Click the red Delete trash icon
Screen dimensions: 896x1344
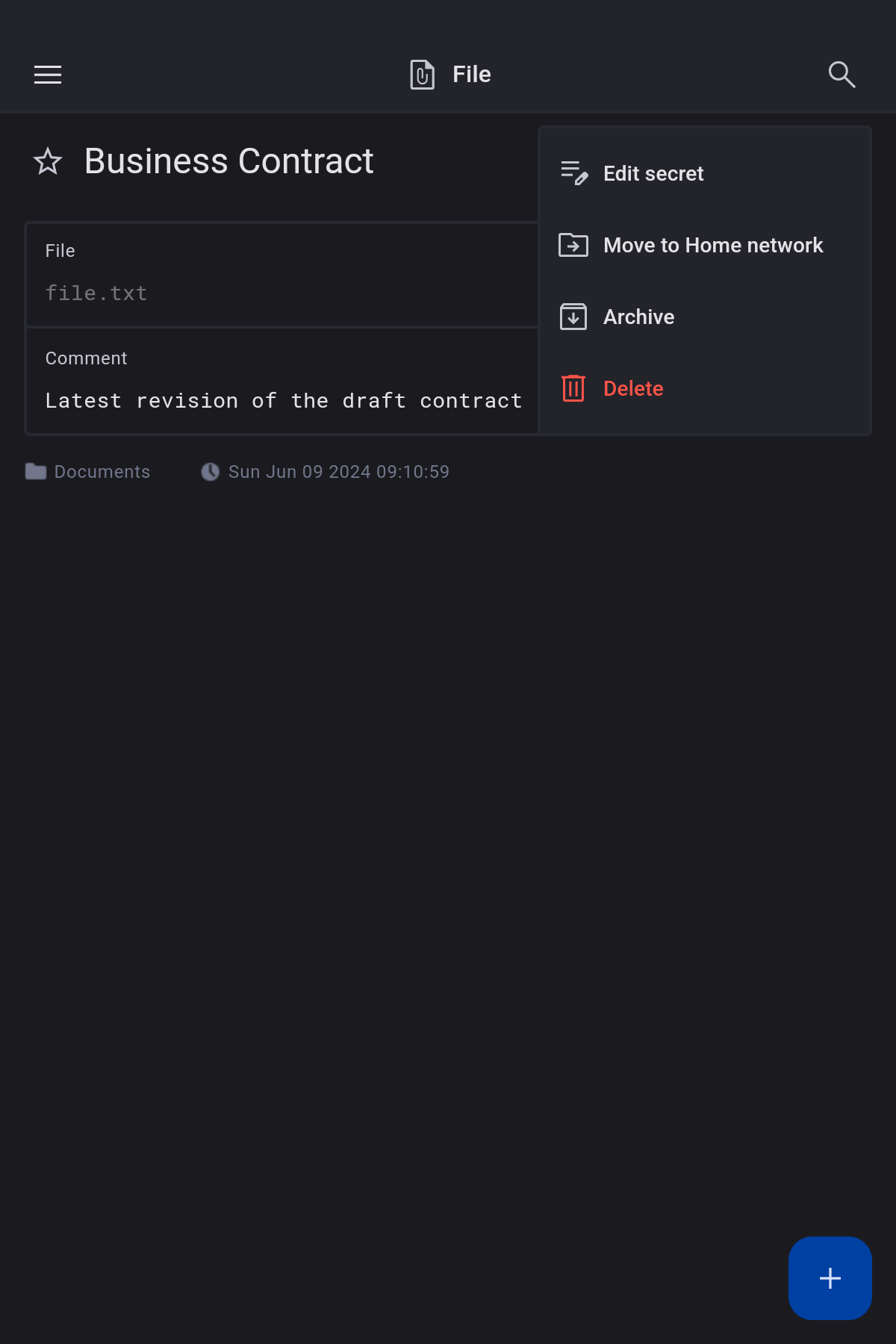573,388
